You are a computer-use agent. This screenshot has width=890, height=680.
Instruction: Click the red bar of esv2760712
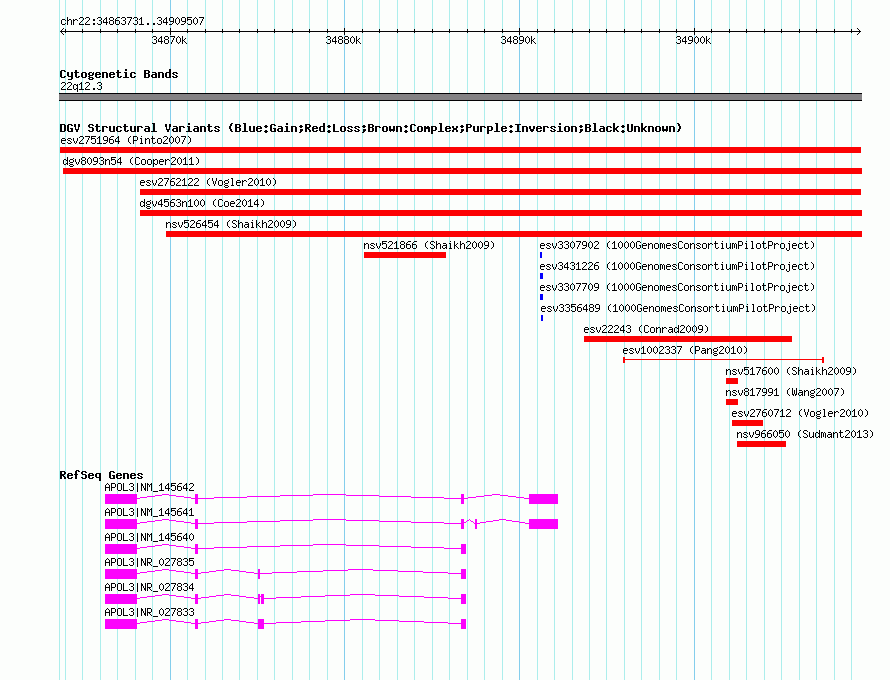[x=748, y=423]
